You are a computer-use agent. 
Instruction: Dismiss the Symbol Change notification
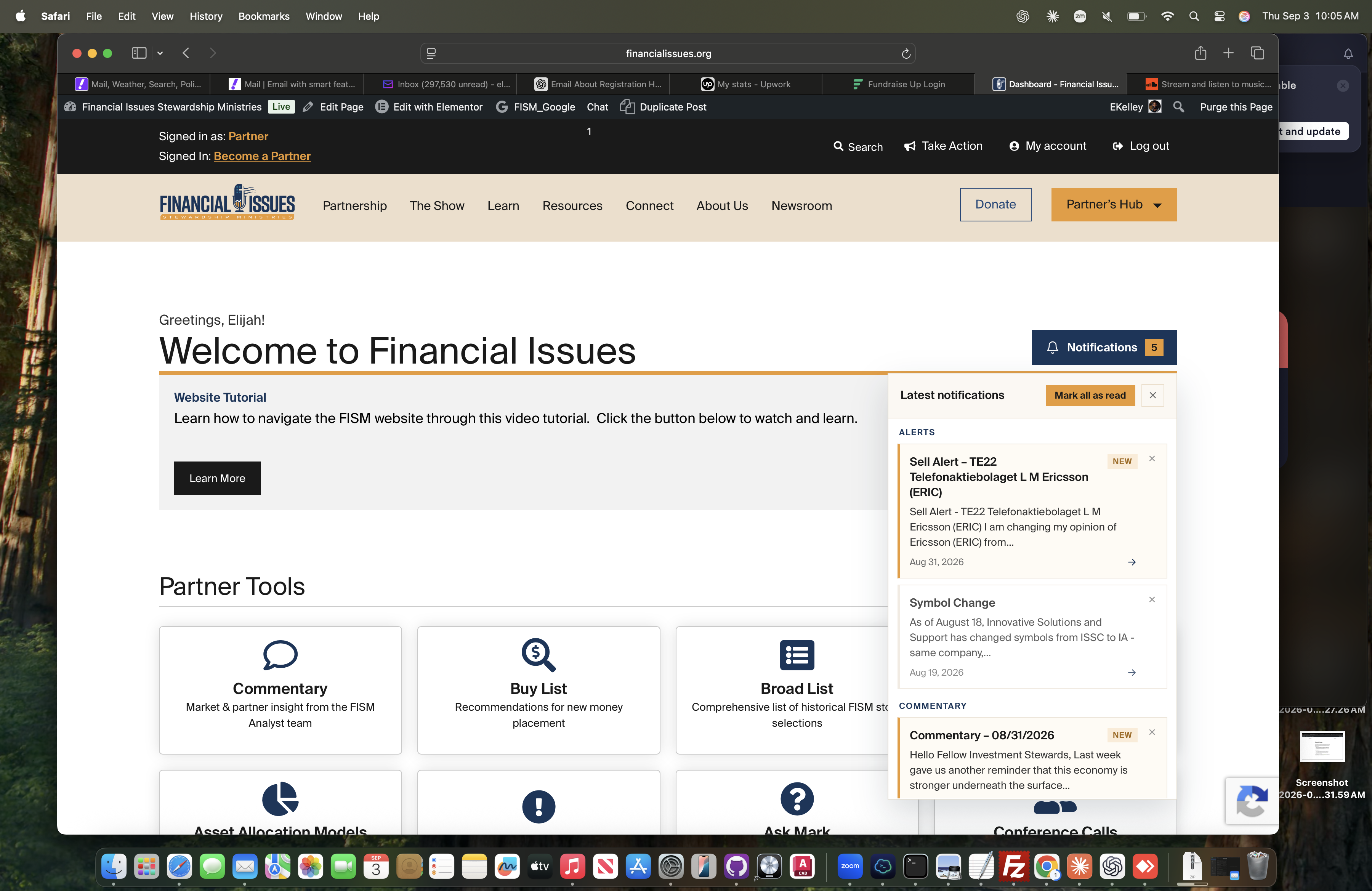tap(1152, 599)
